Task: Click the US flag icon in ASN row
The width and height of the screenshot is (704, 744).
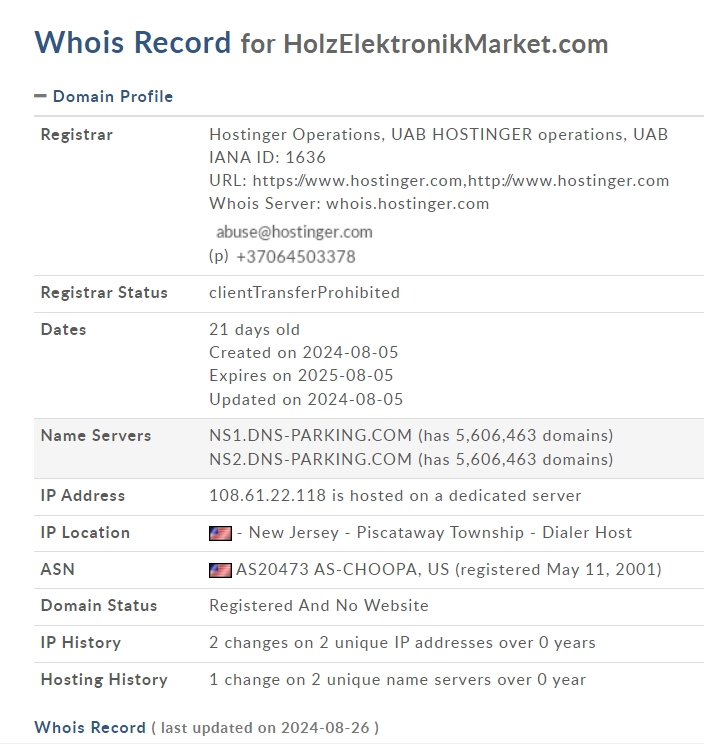Action: 221,570
